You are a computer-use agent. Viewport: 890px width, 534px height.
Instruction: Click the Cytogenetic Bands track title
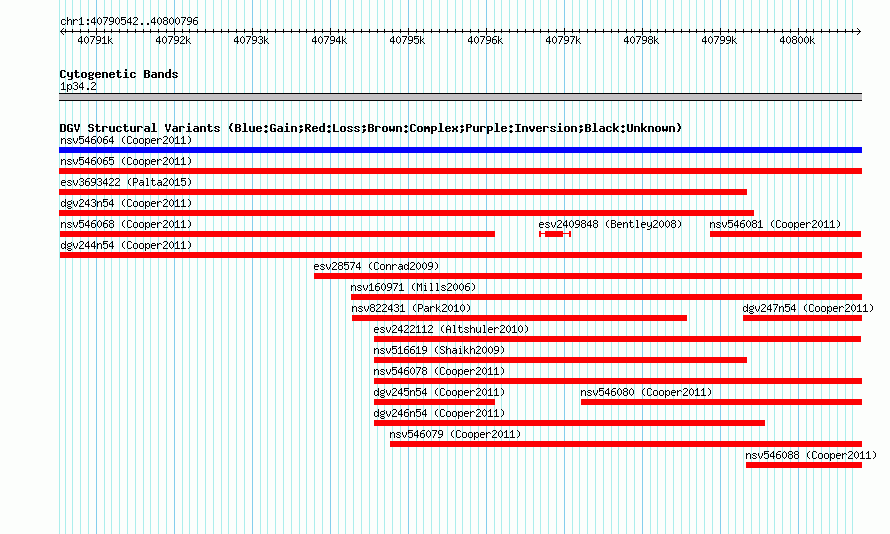pyautogui.click(x=119, y=74)
